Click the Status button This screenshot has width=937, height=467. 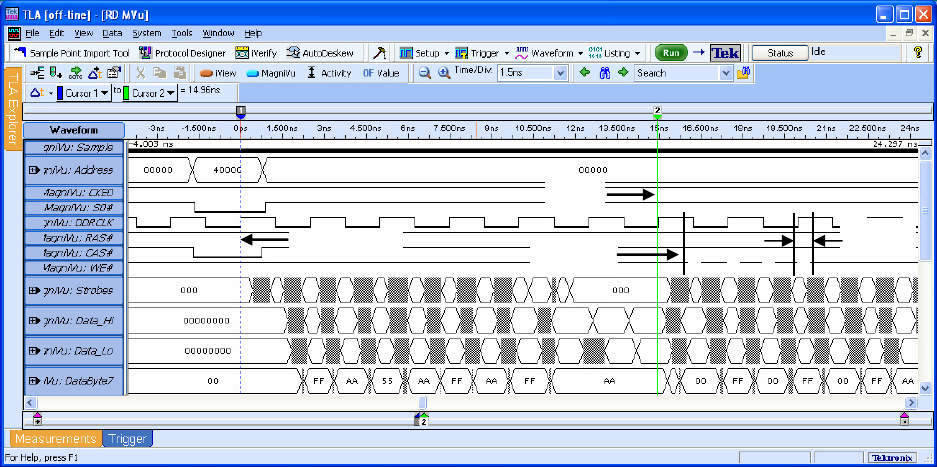click(x=779, y=53)
